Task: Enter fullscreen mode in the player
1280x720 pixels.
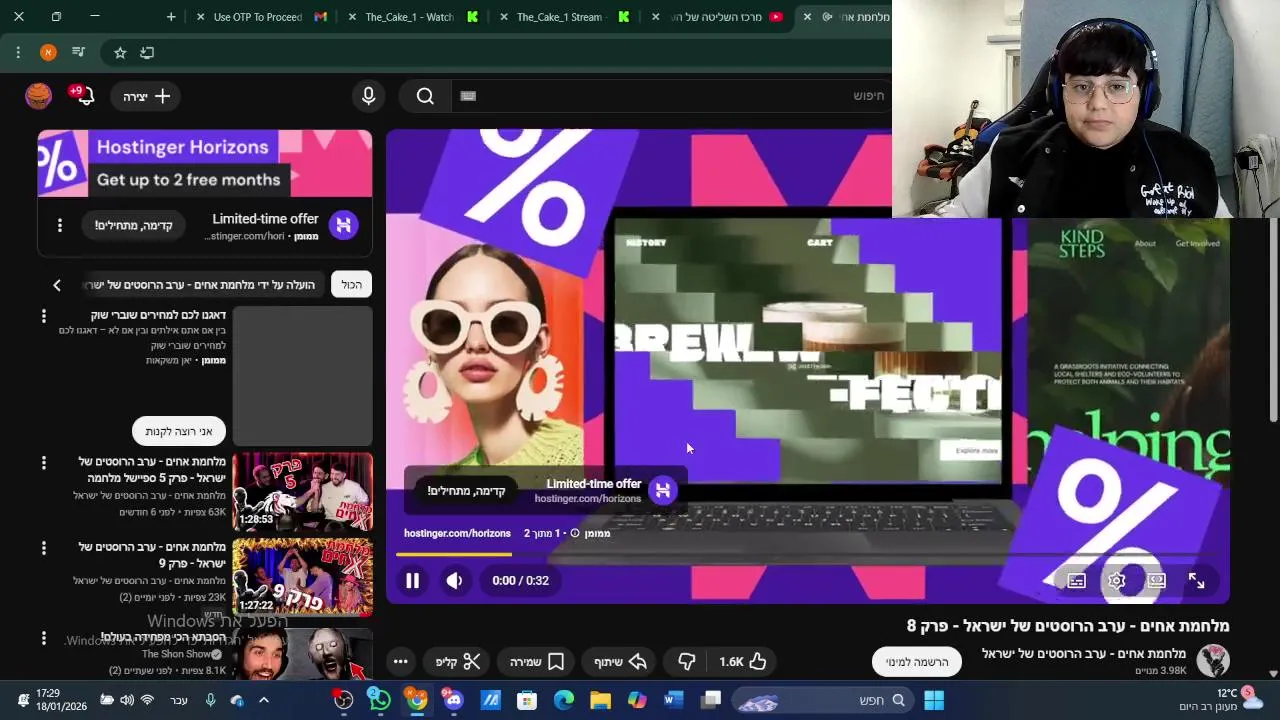Action: (x=1196, y=581)
